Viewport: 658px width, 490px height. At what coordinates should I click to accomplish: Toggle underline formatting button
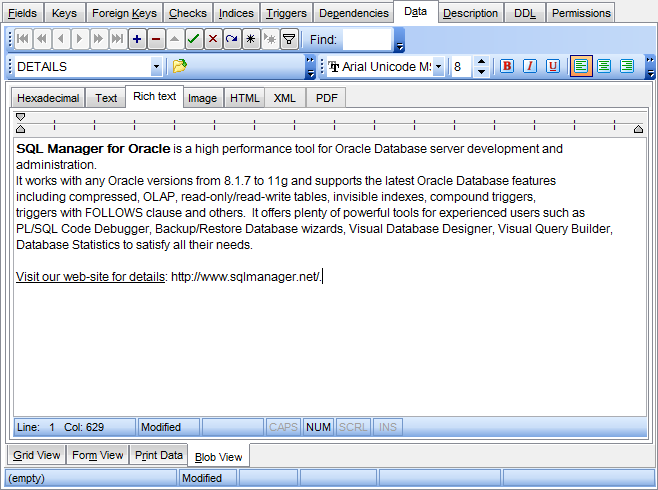tap(553, 66)
